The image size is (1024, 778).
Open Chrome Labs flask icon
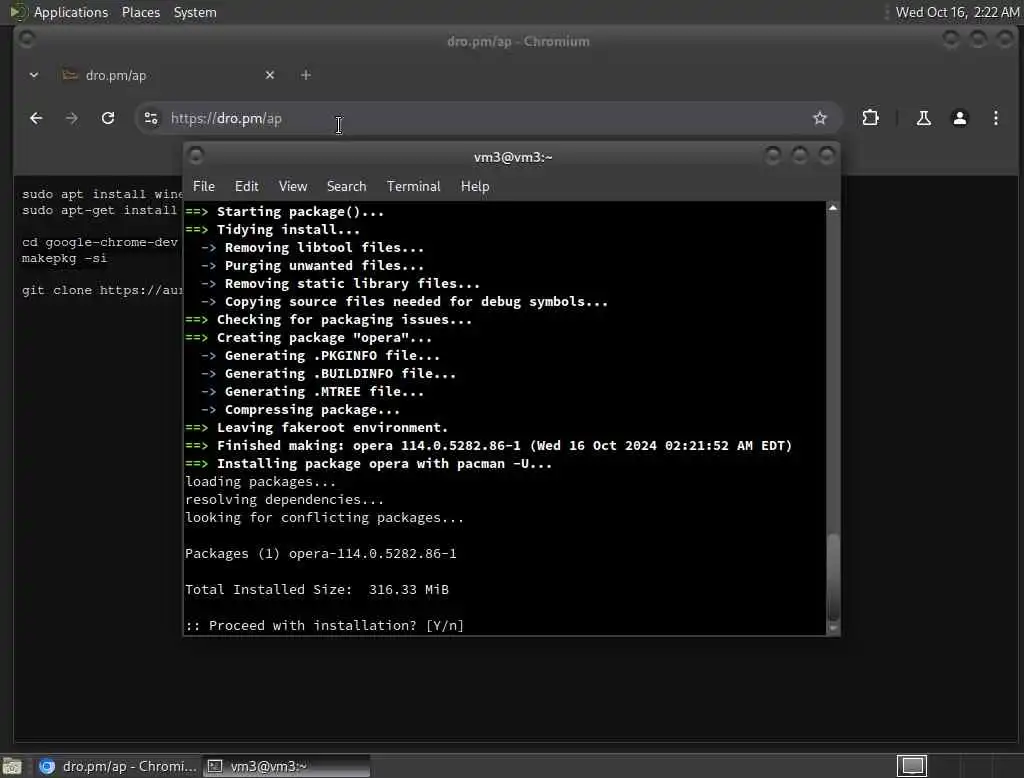923,118
